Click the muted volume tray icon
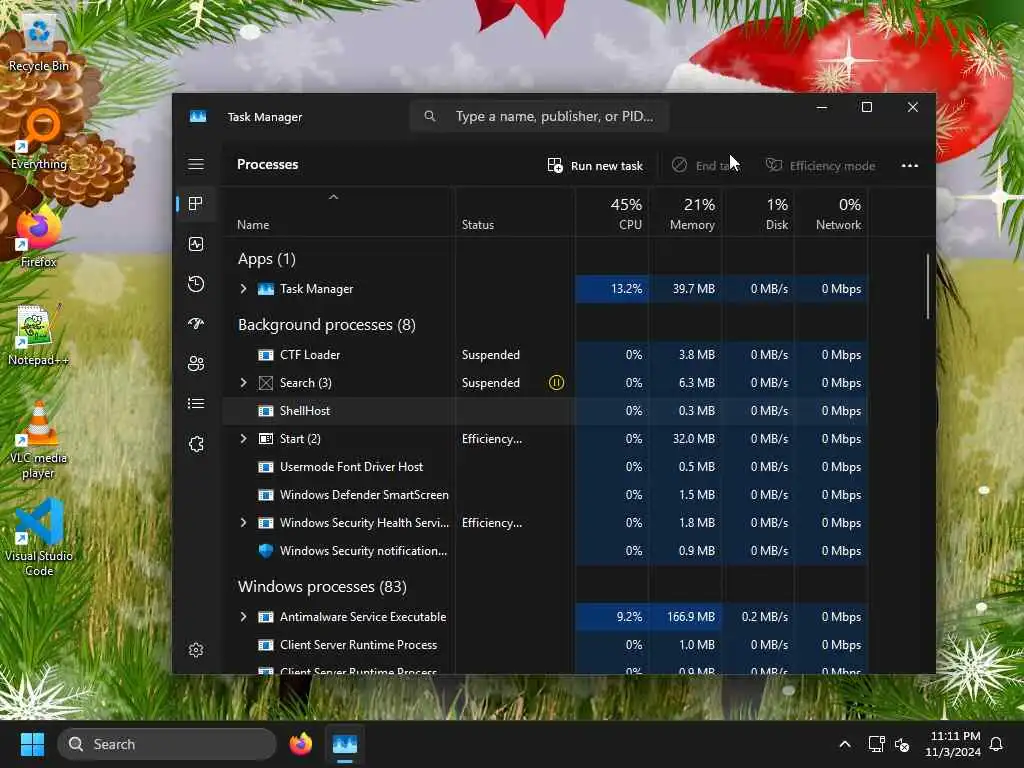The height and width of the screenshot is (768, 1024). click(x=903, y=744)
